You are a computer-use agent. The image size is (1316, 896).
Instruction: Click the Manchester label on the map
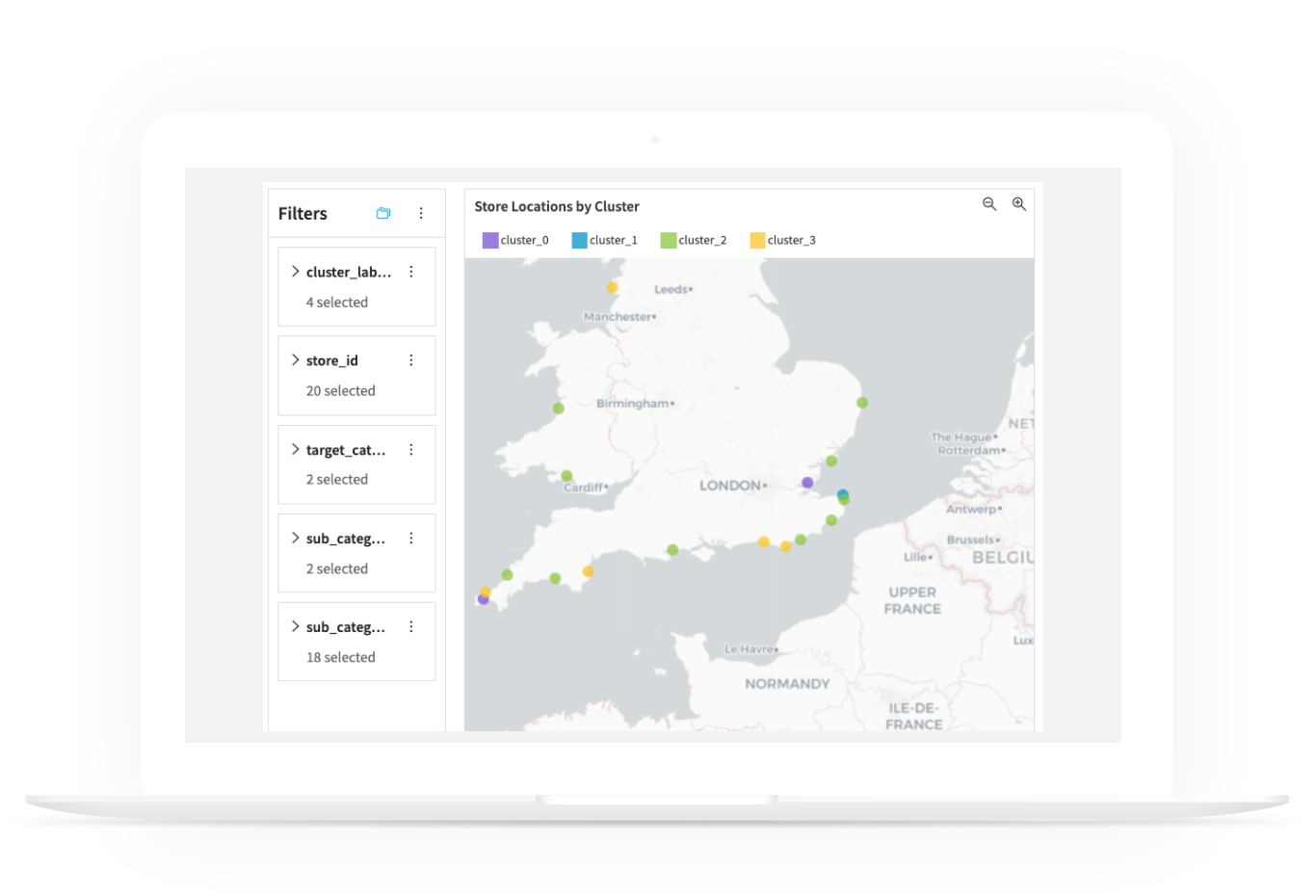(618, 317)
